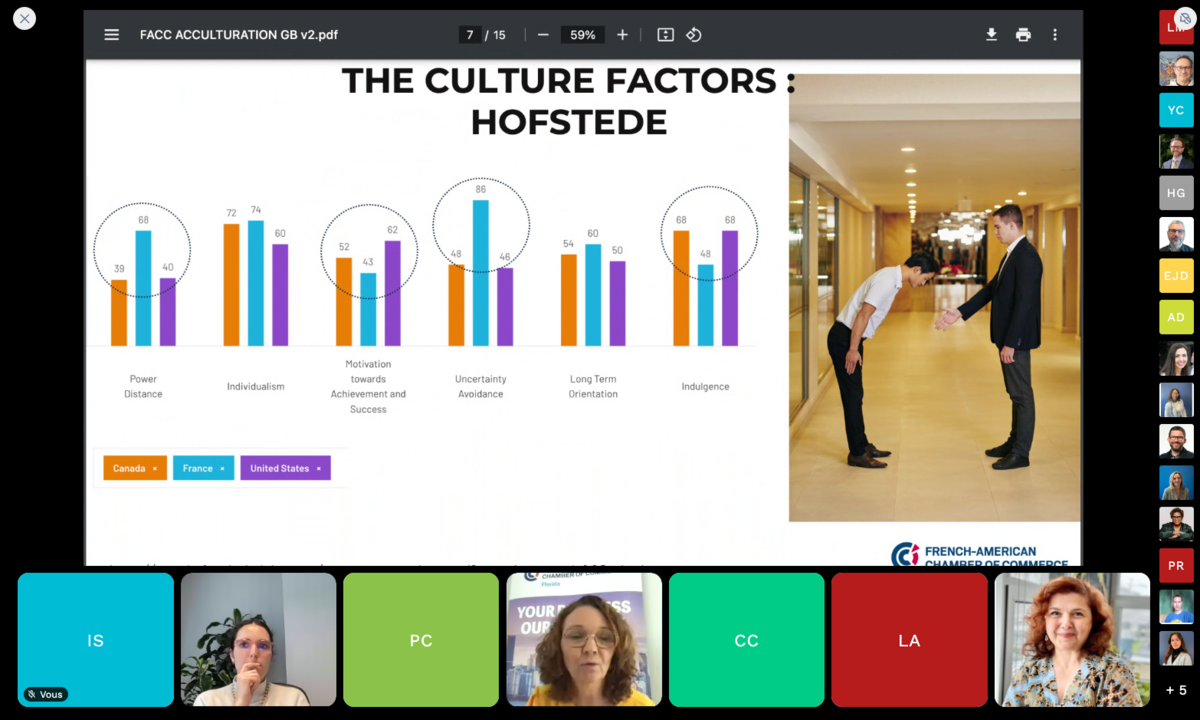Open the PDF more options menu

pyautogui.click(x=1054, y=35)
